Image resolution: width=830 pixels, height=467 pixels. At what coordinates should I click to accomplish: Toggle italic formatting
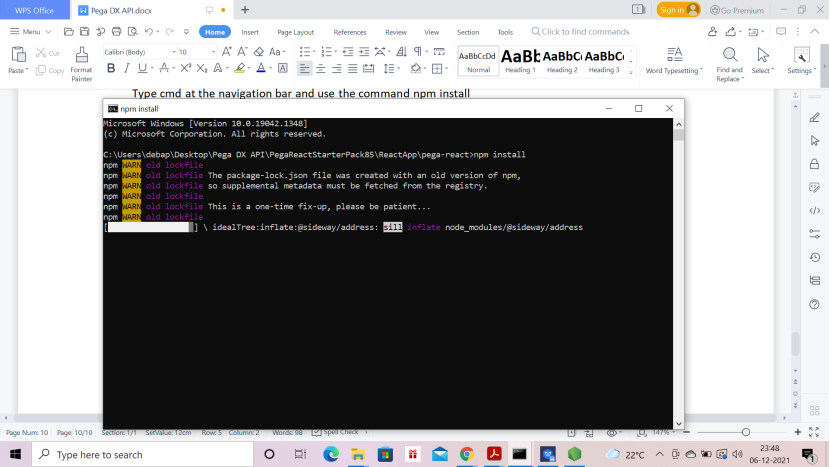127,68
